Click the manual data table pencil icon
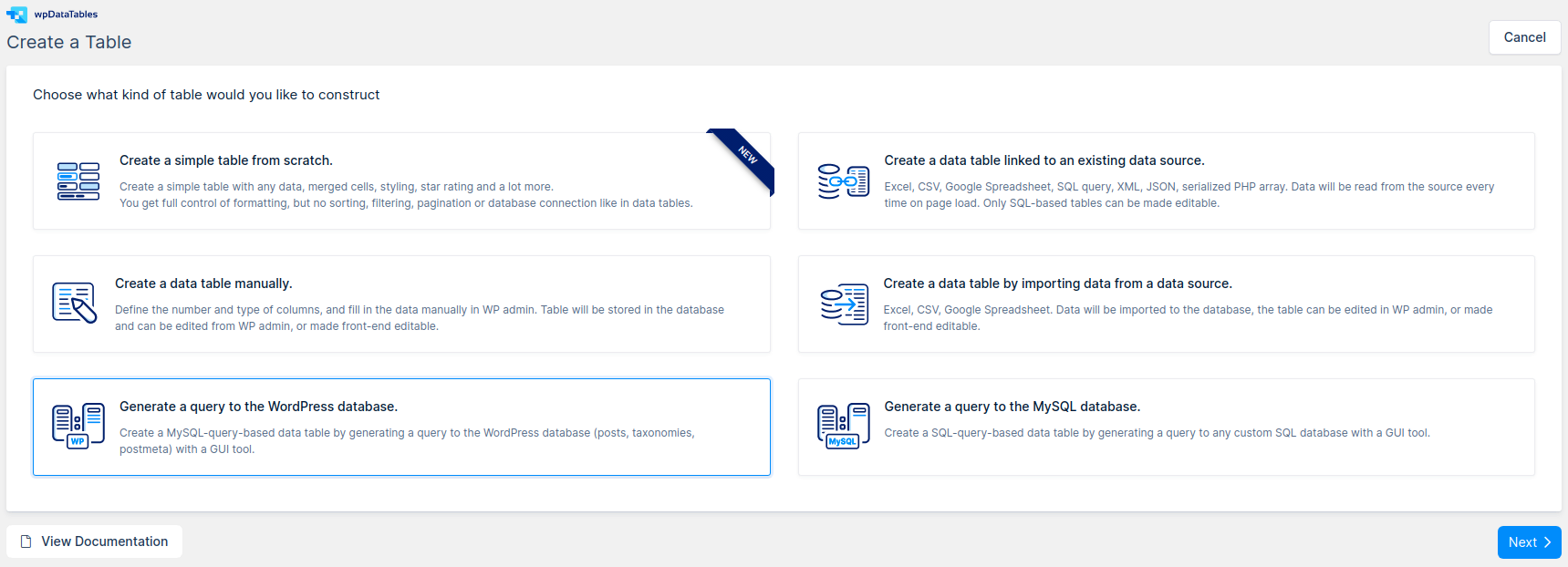Image resolution: width=1568 pixels, height=567 pixels. click(x=75, y=303)
